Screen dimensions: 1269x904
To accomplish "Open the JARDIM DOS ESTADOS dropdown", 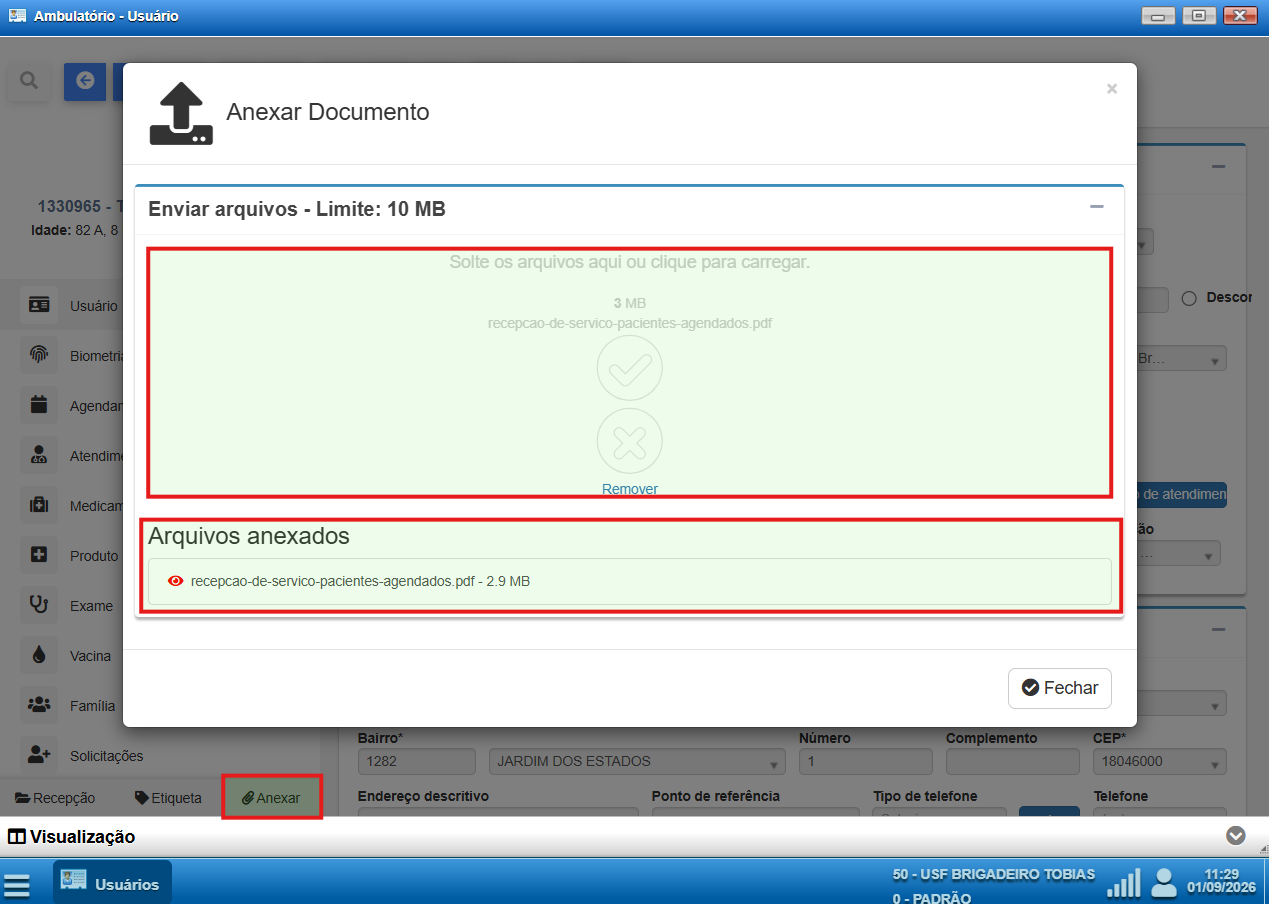I will coord(636,762).
